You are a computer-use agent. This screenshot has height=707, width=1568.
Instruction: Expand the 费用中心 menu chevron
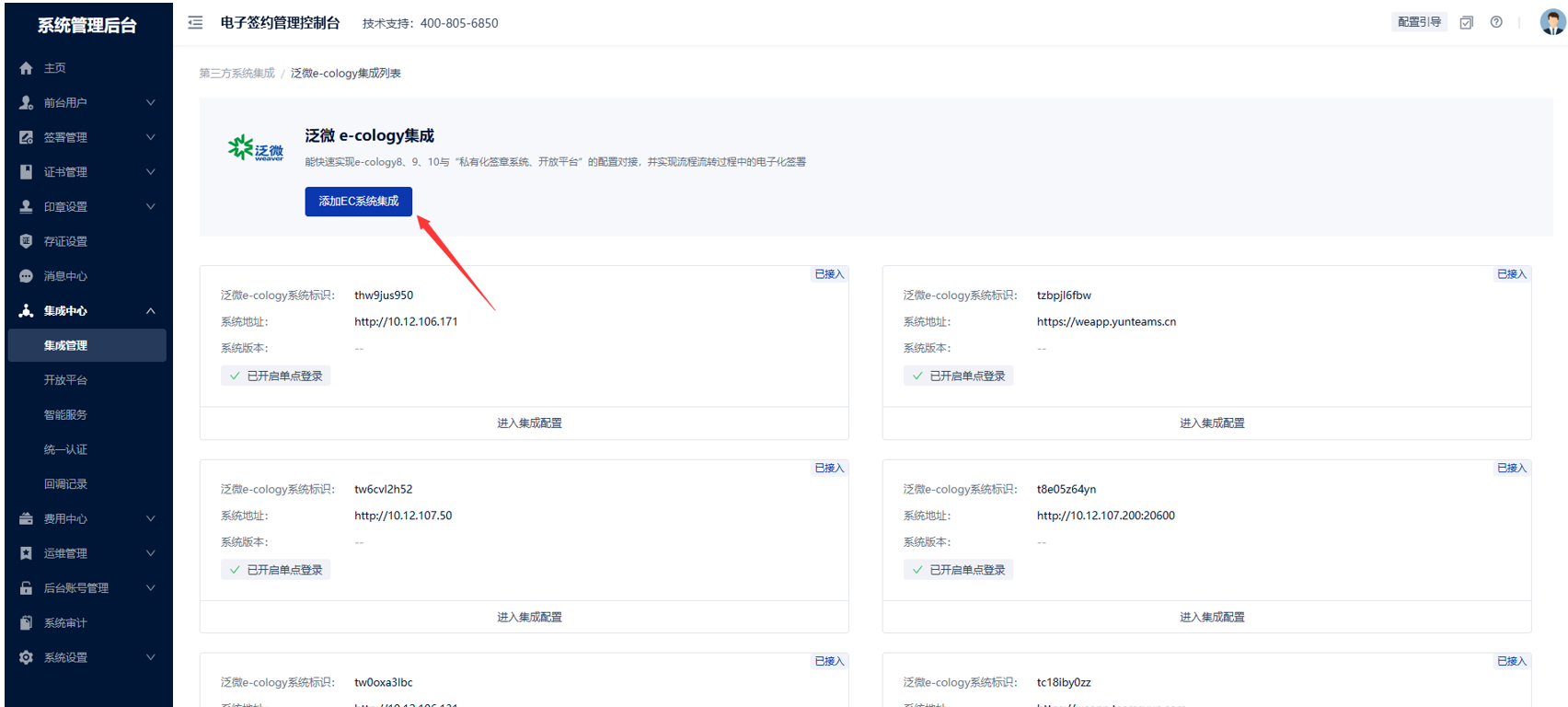(x=150, y=519)
